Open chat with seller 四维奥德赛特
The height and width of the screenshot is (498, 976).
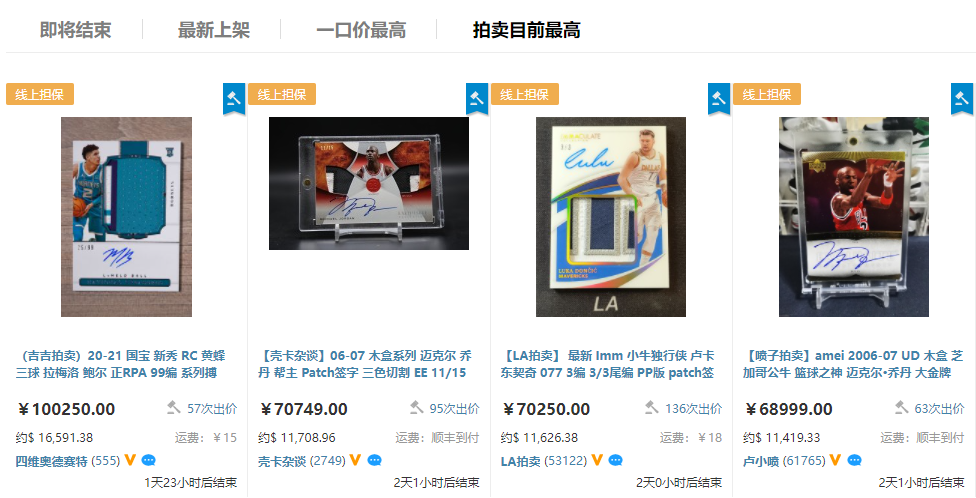pyautogui.click(x=149, y=461)
